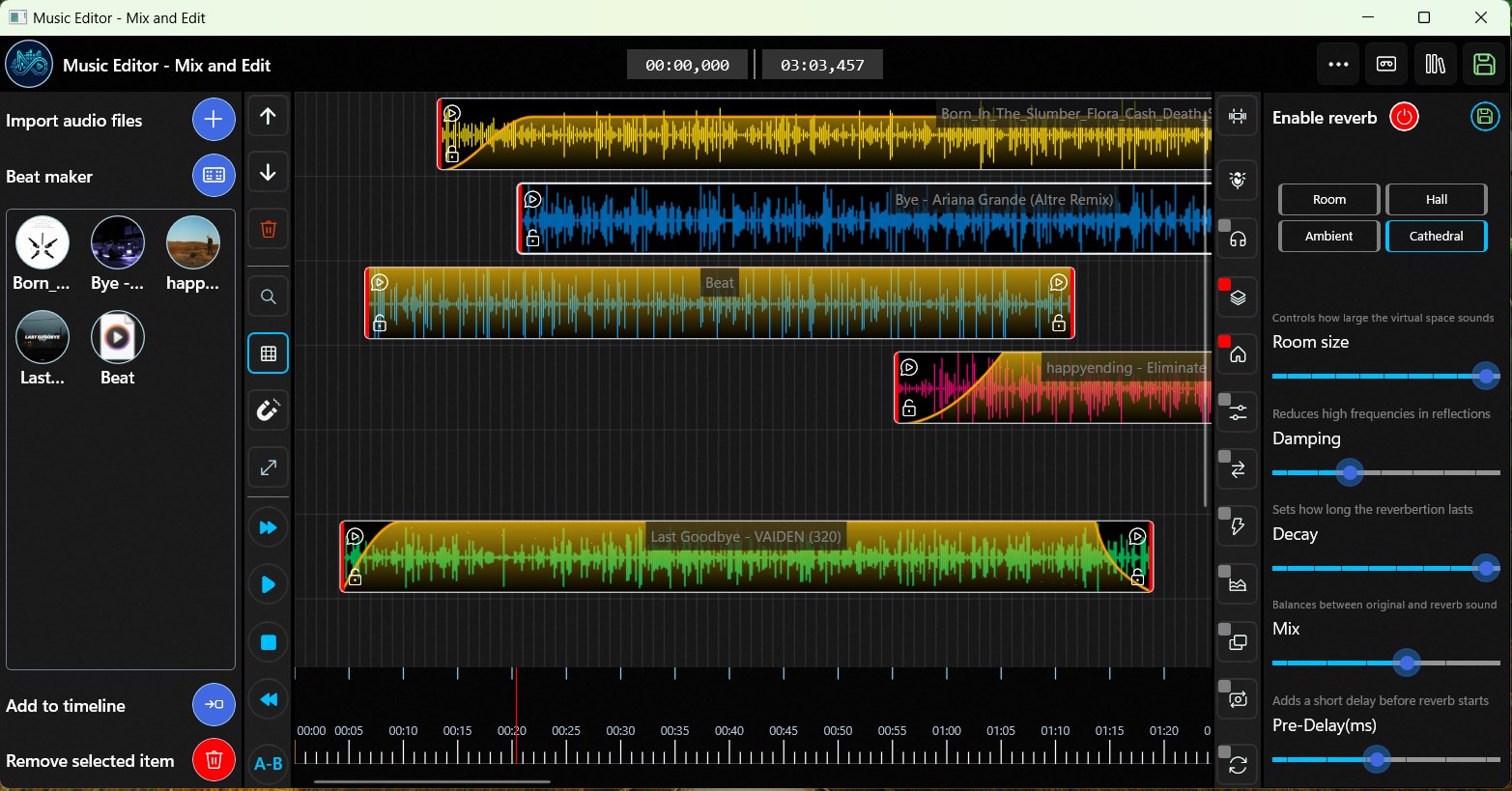This screenshot has height=791, width=1512.
Task: Open the layers stack panel icon
Action: 1238,297
